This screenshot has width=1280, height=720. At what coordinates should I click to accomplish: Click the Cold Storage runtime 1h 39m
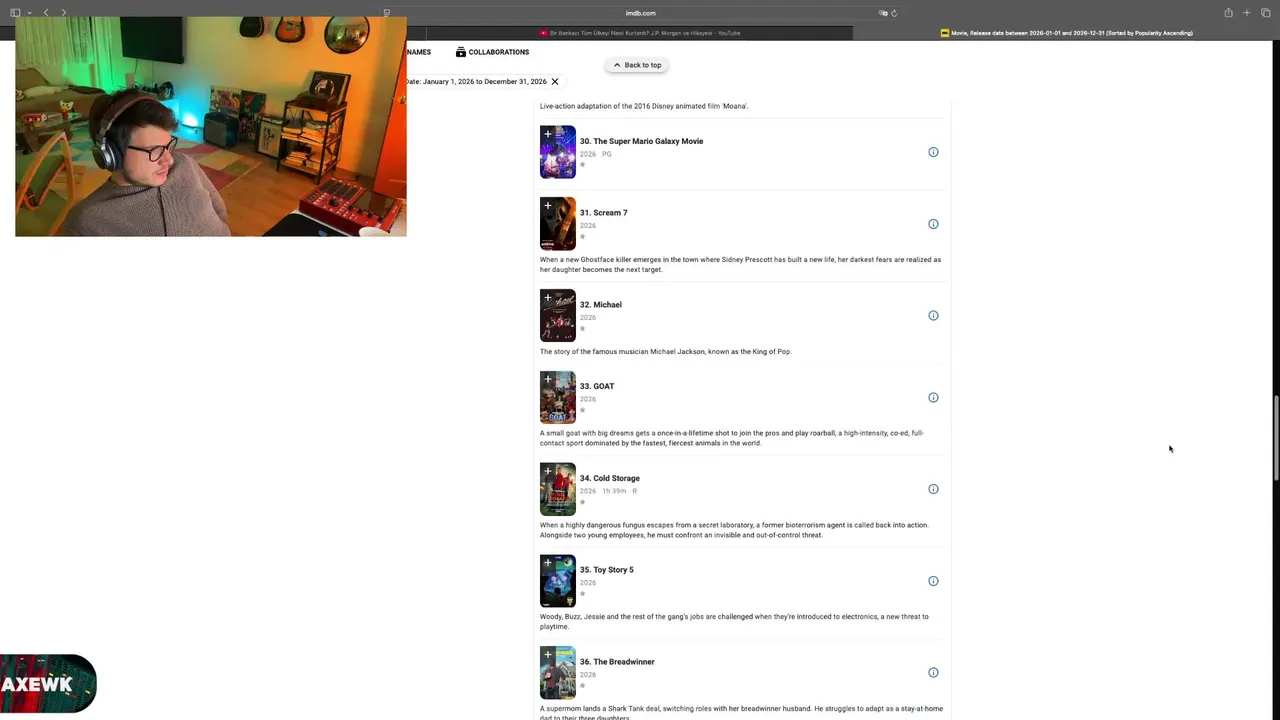(x=614, y=491)
